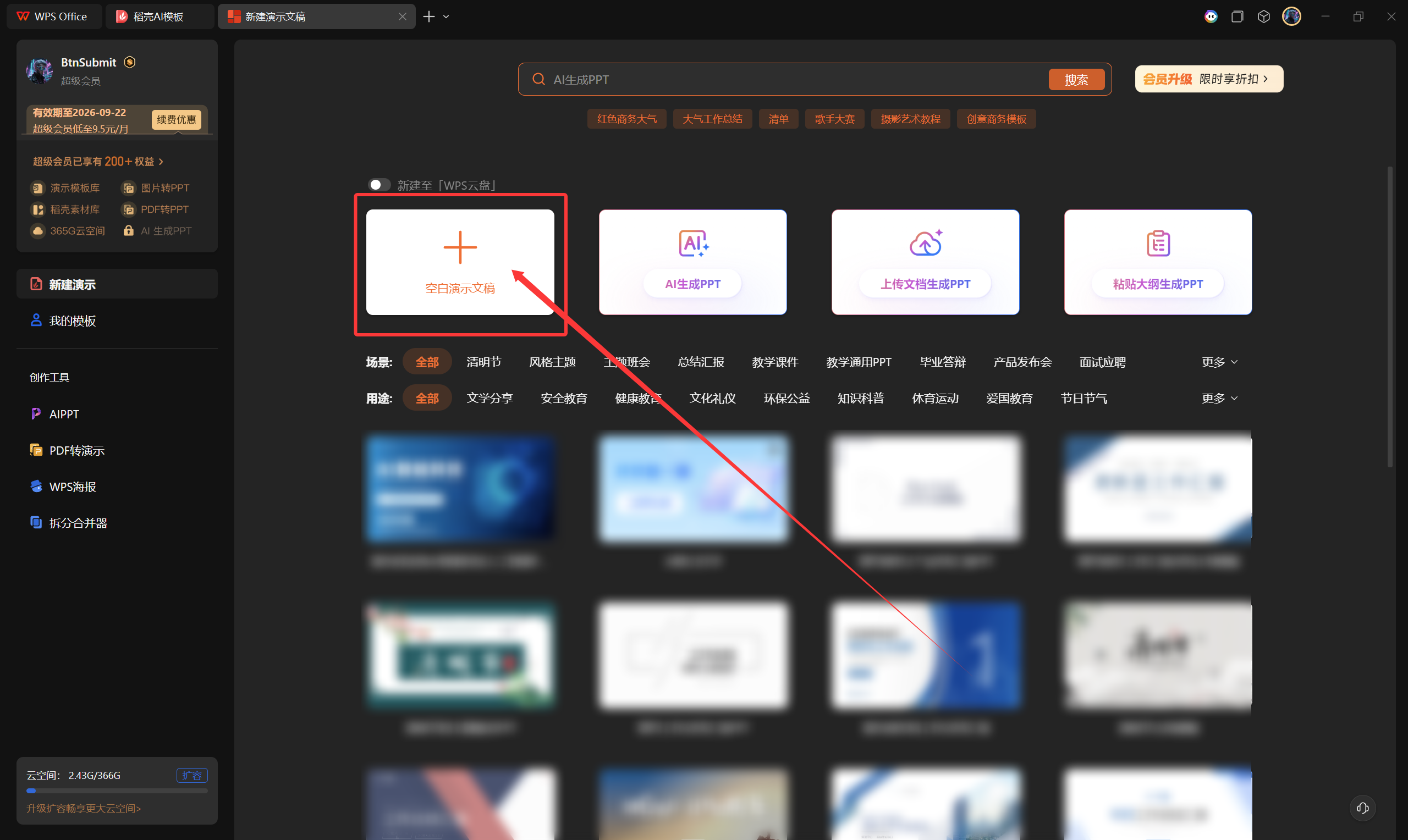
Task: Click the customer service headset icon
Action: pyautogui.click(x=1362, y=808)
